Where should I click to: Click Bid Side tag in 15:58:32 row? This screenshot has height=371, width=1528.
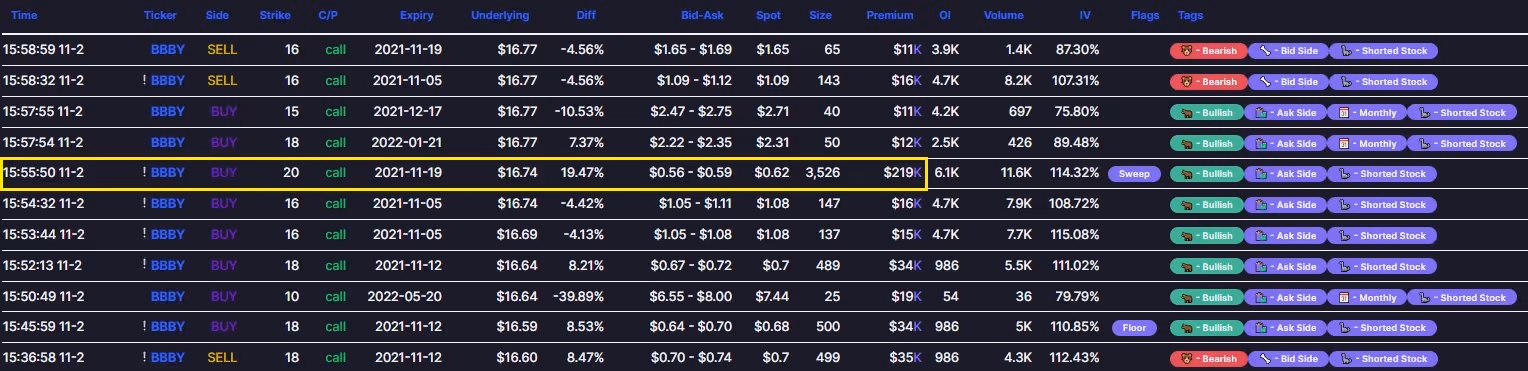coord(1288,82)
